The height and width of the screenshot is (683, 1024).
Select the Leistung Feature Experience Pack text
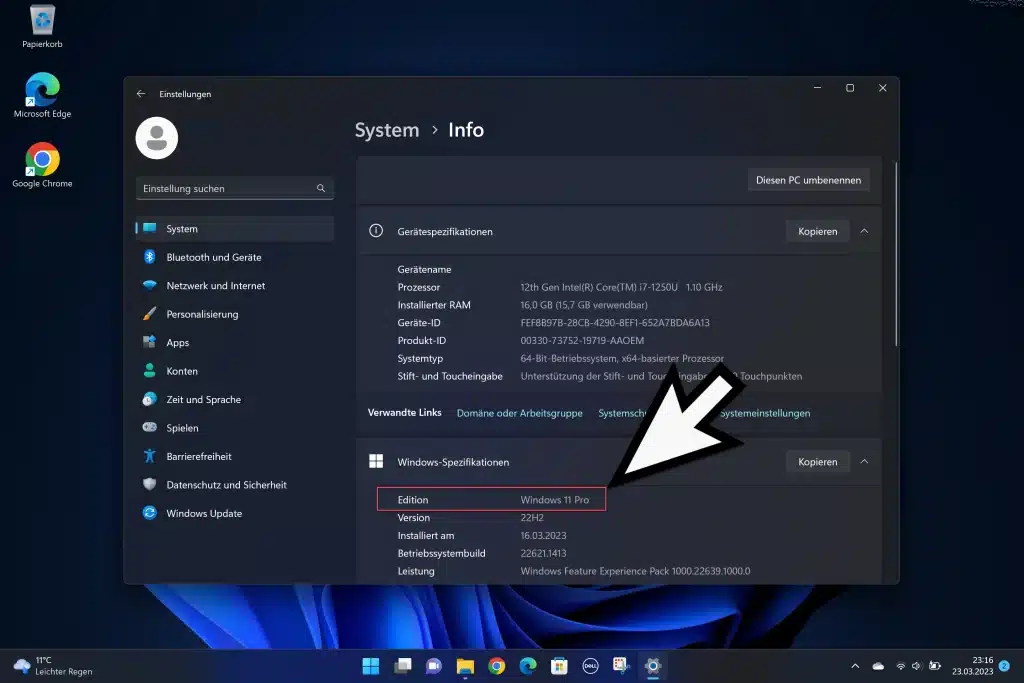(x=635, y=571)
